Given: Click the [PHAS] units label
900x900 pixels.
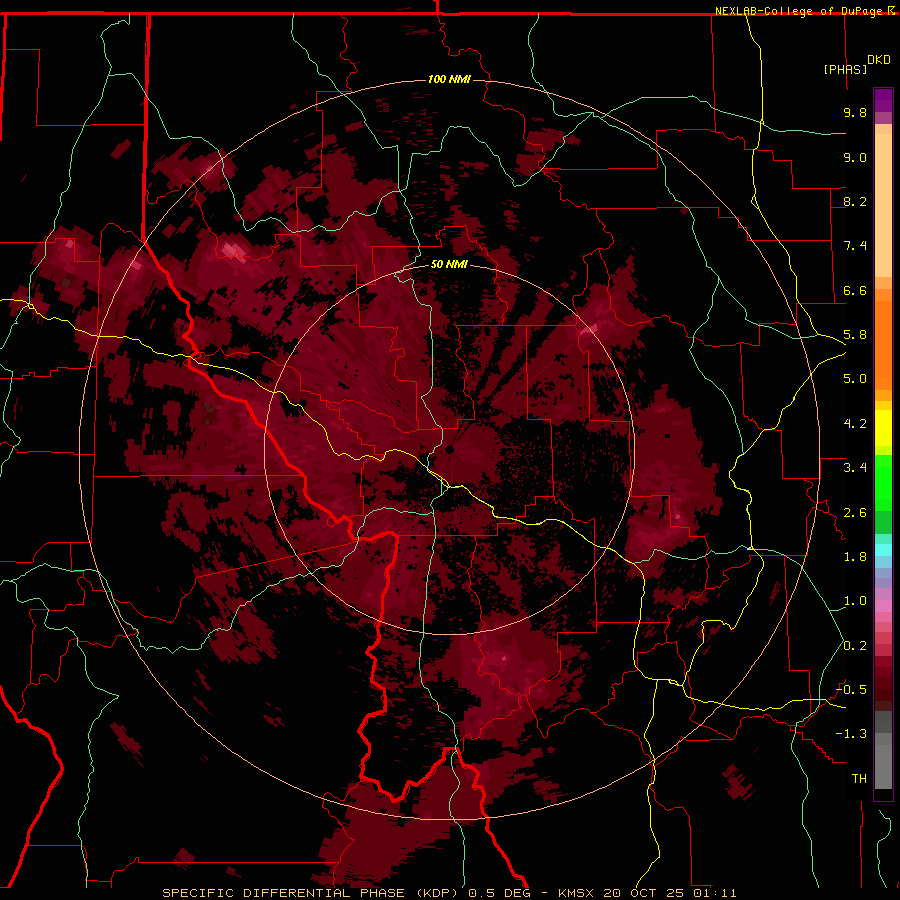Looking at the screenshot, I should [845, 69].
